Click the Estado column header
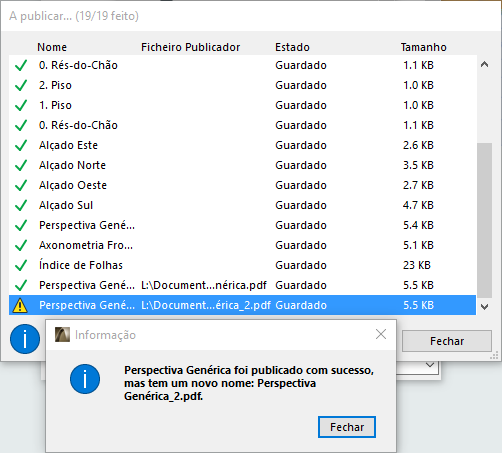Screen dimensions: 502x453 point(292,47)
